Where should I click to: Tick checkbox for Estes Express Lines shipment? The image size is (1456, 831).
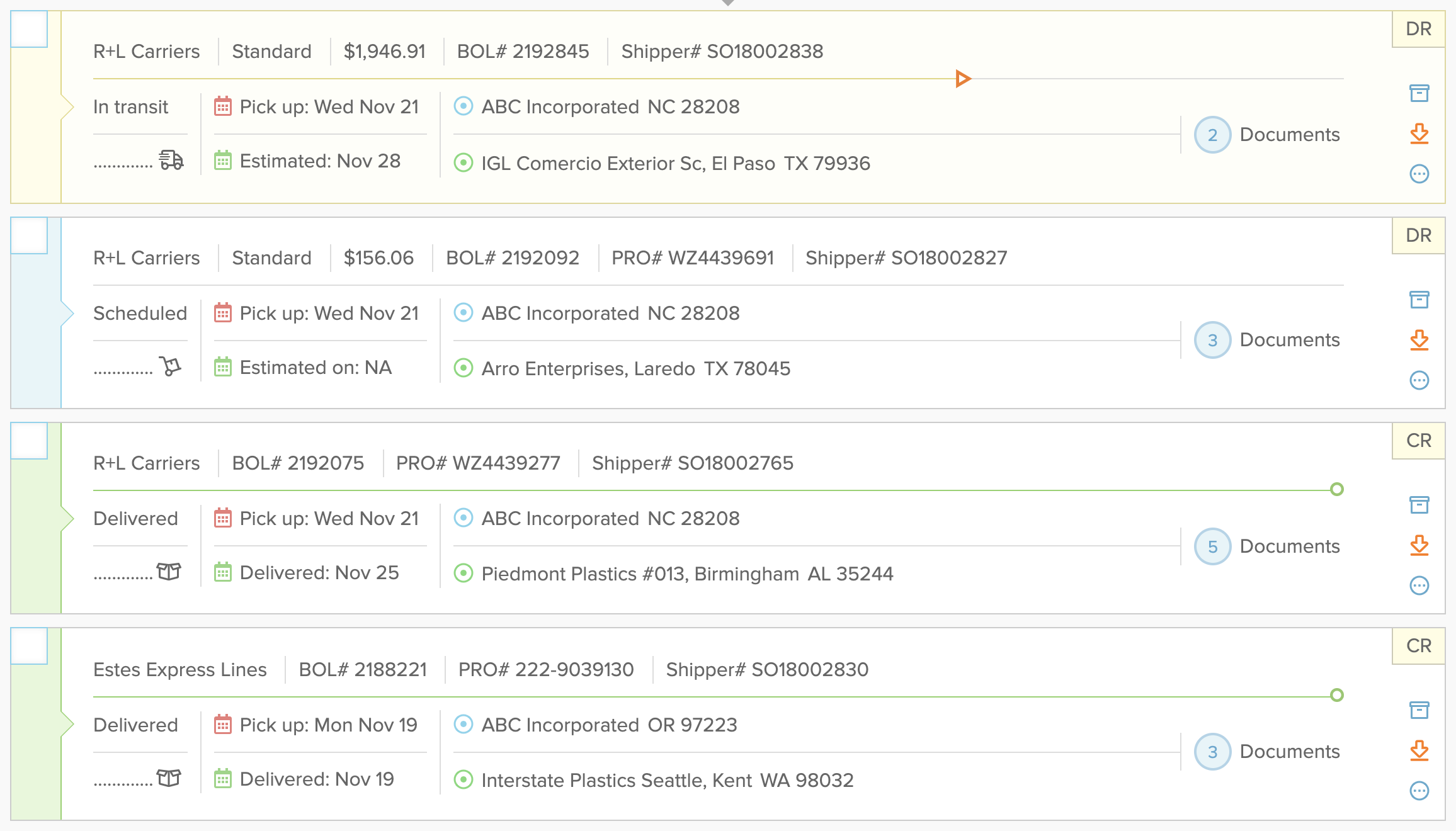29,646
